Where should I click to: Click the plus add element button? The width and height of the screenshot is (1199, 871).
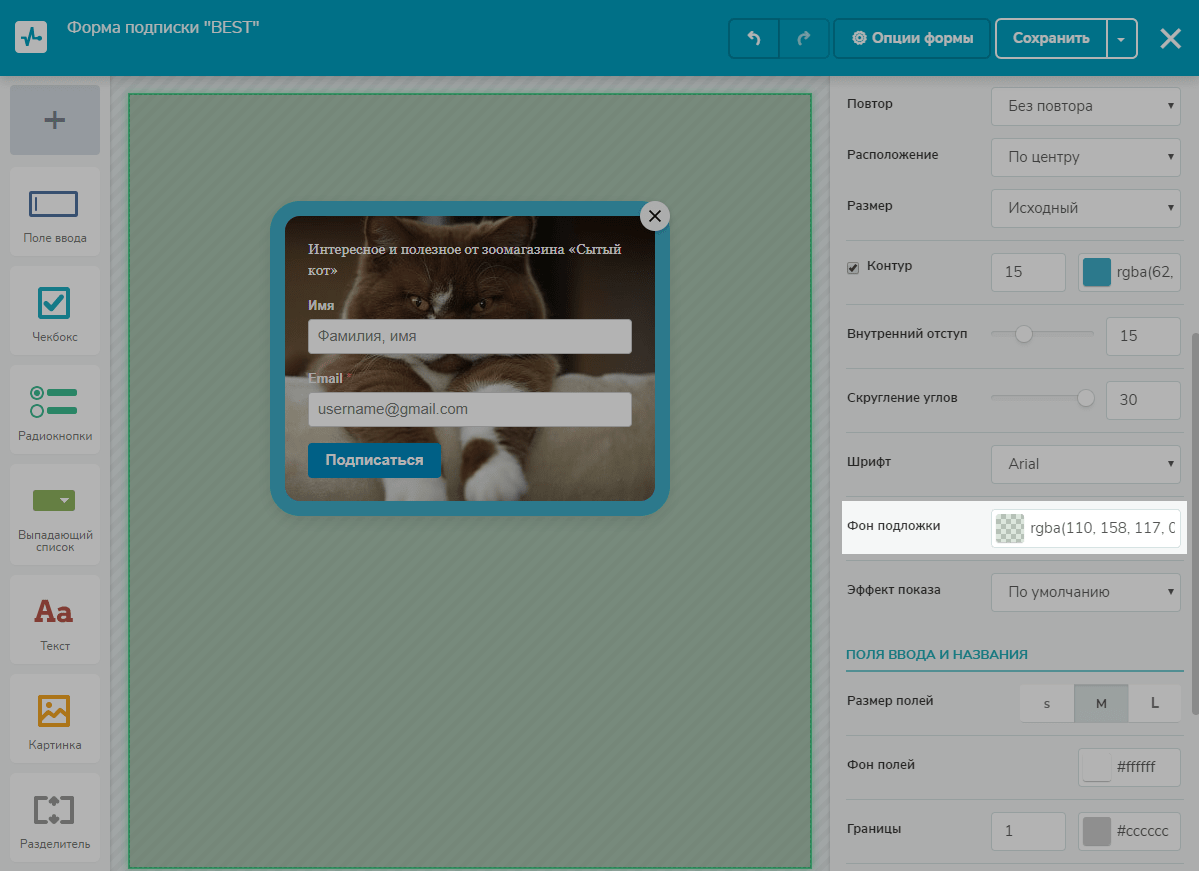(55, 120)
